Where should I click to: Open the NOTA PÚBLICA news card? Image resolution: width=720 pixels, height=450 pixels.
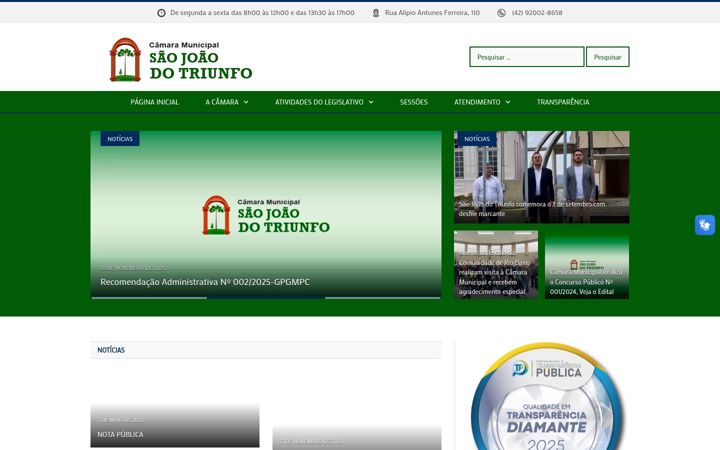[175, 425]
